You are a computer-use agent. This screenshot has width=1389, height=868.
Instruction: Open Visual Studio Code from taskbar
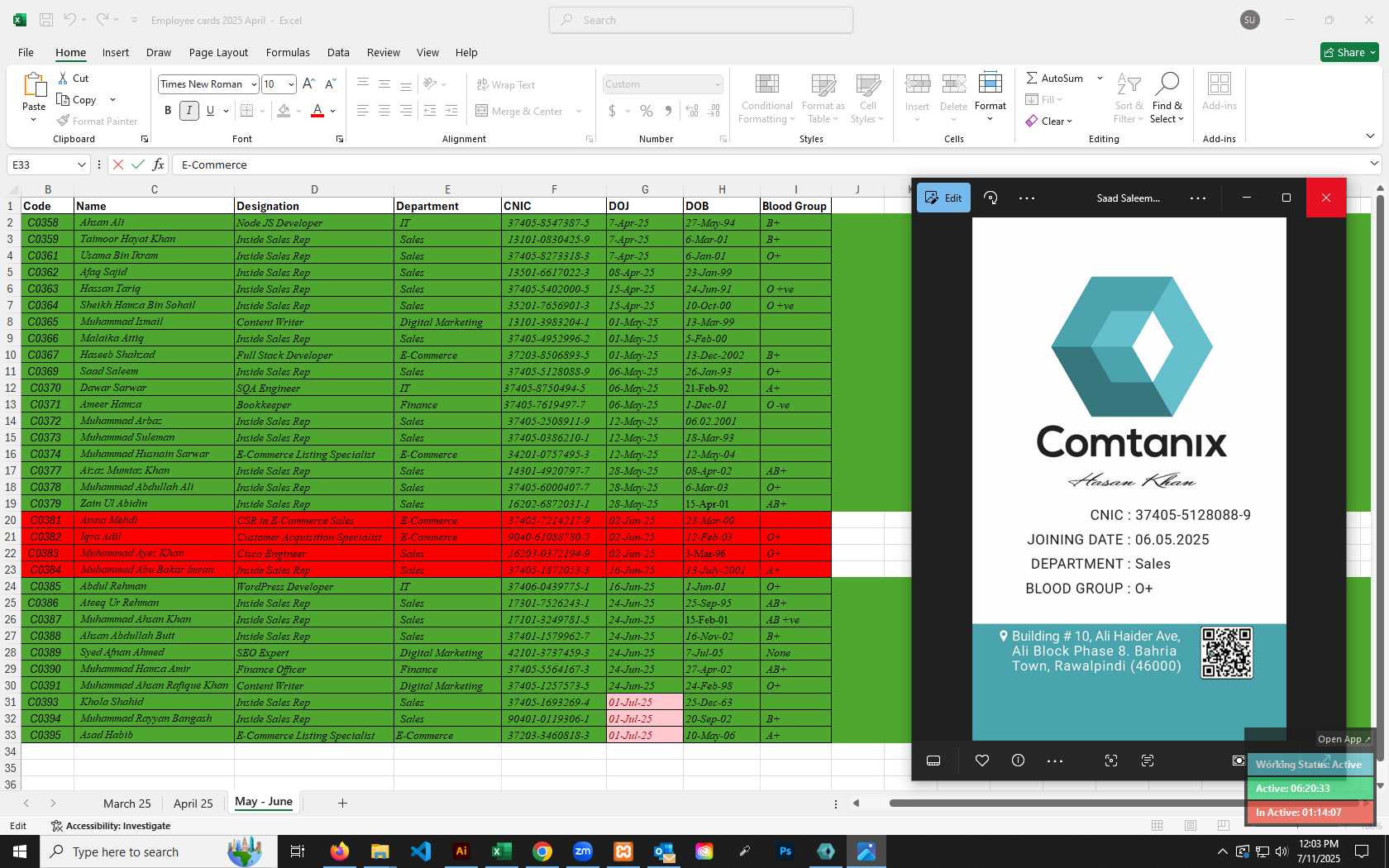(421, 851)
